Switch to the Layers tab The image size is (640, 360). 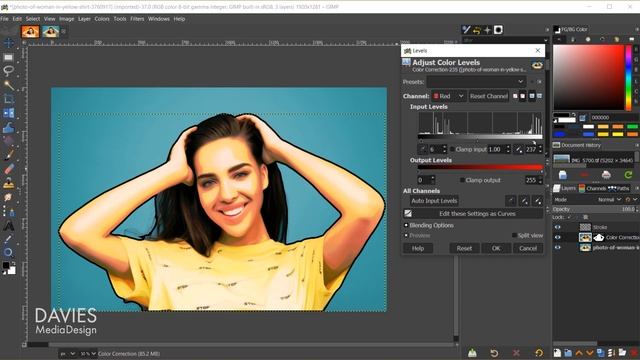point(565,188)
